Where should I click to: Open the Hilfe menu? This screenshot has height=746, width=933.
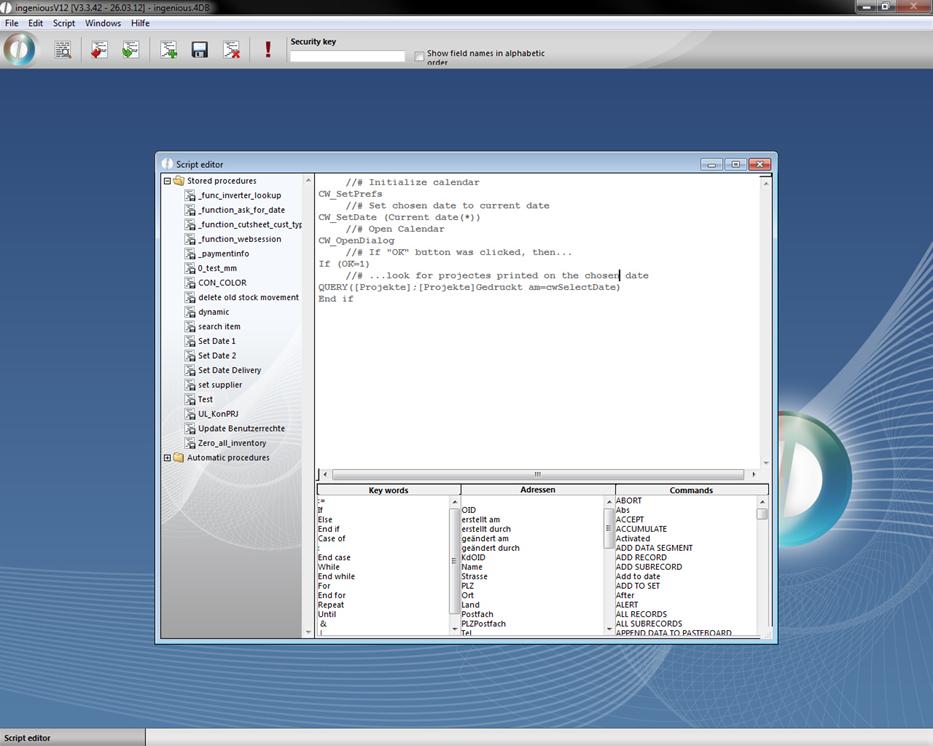coord(140,23)
